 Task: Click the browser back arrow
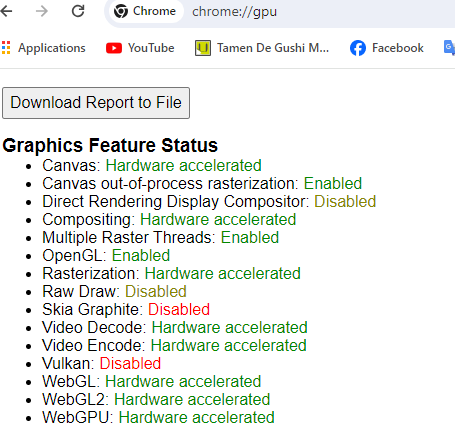tap(6, 11)
